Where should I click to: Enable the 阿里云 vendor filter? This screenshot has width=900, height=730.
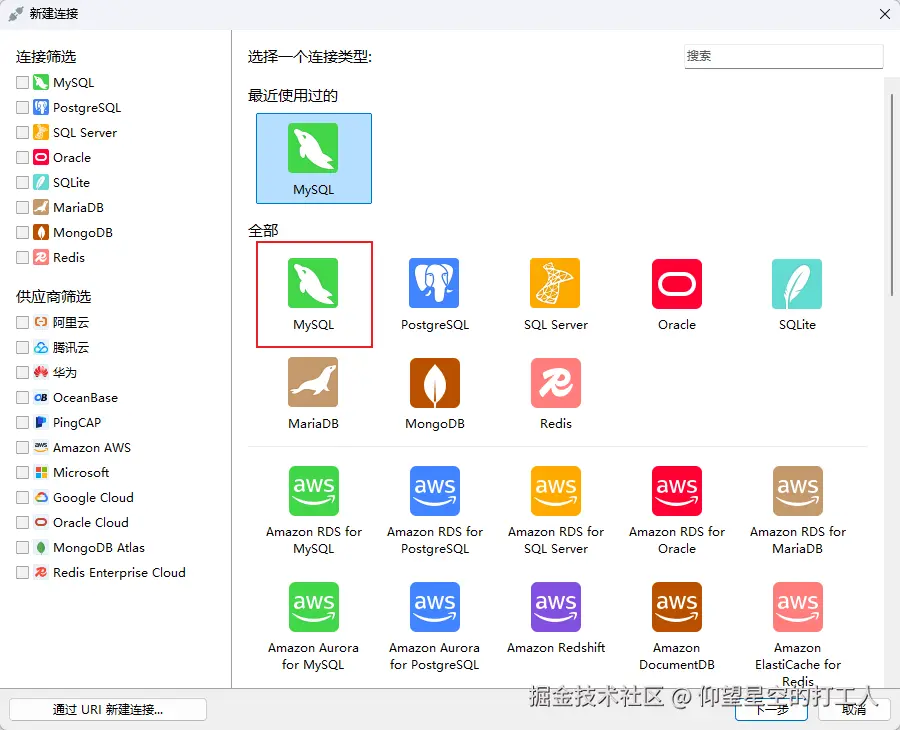[x=22, y=323]
